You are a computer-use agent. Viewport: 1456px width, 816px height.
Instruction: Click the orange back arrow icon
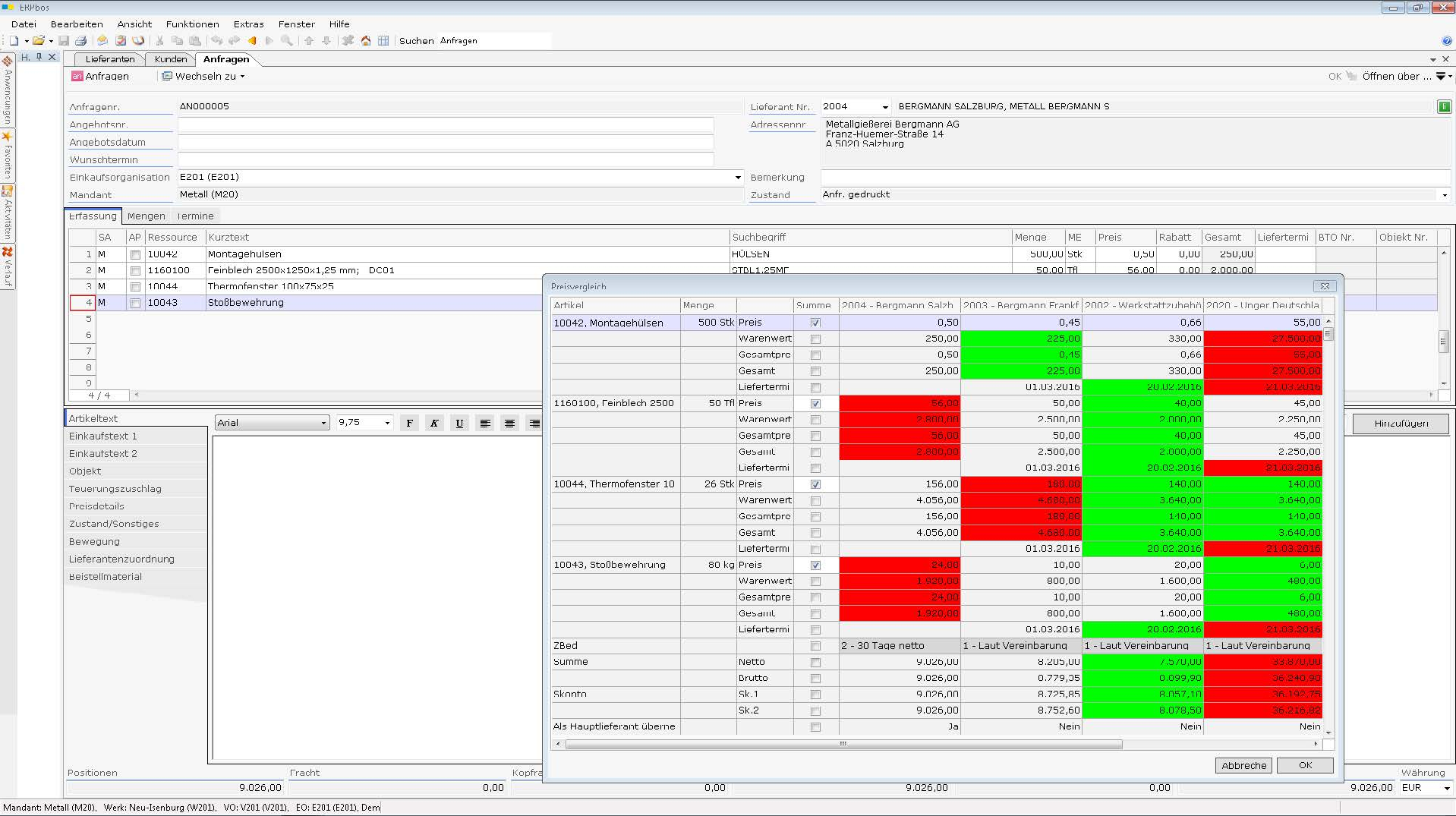click(252, 41)
